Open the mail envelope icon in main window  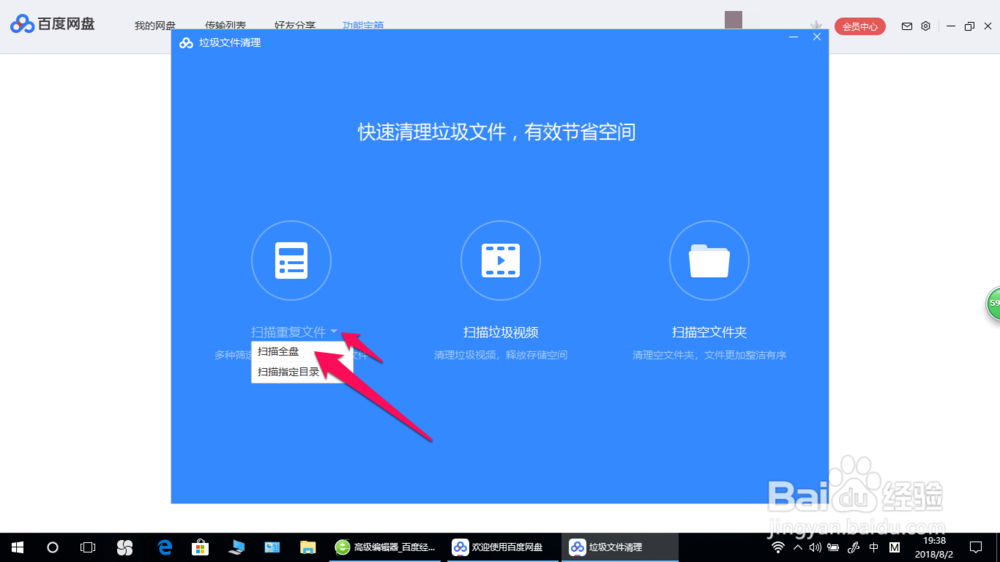[x=906, y=26]
